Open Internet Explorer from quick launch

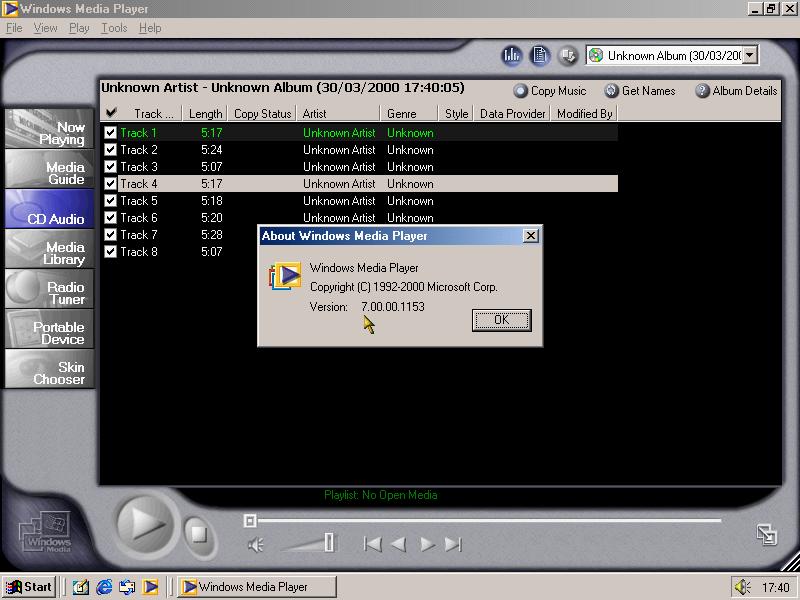point(104,587)
